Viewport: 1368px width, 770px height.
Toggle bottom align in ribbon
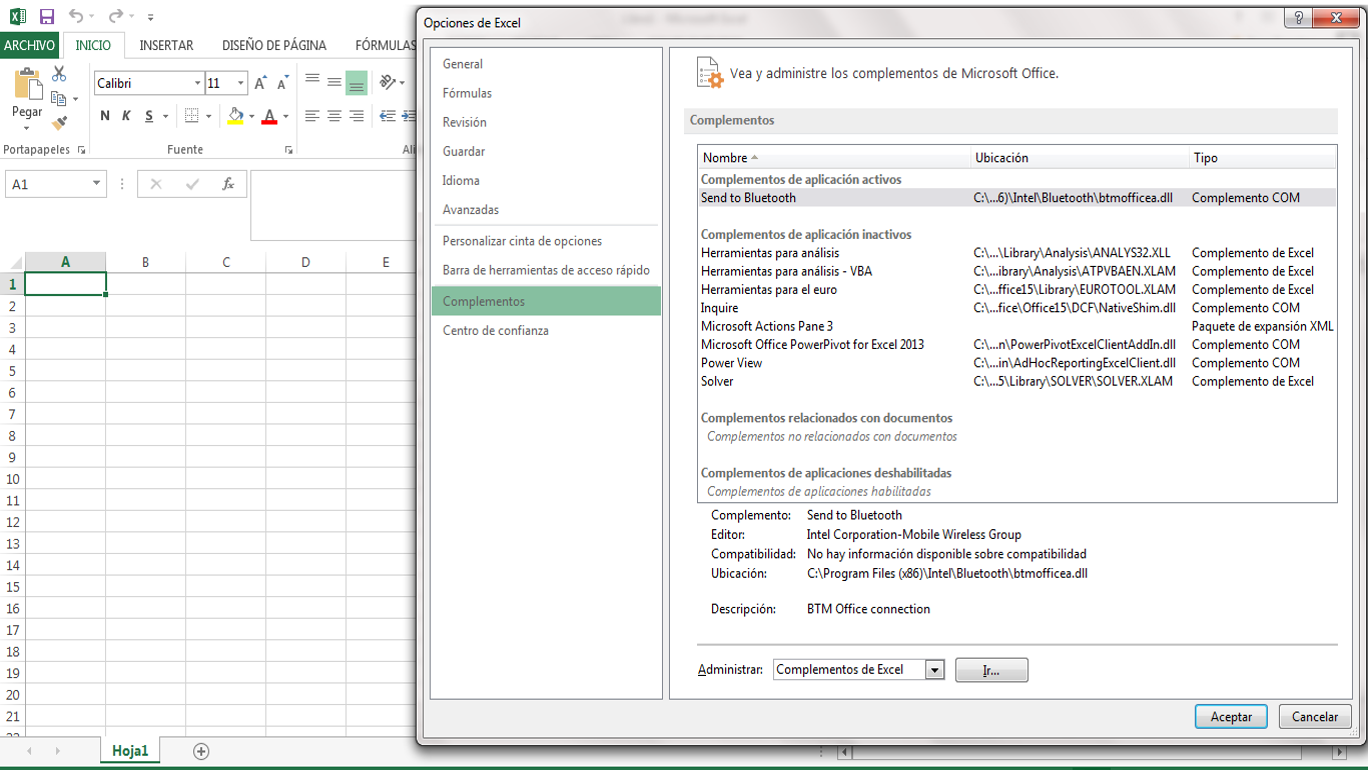[x=356, y=83]
